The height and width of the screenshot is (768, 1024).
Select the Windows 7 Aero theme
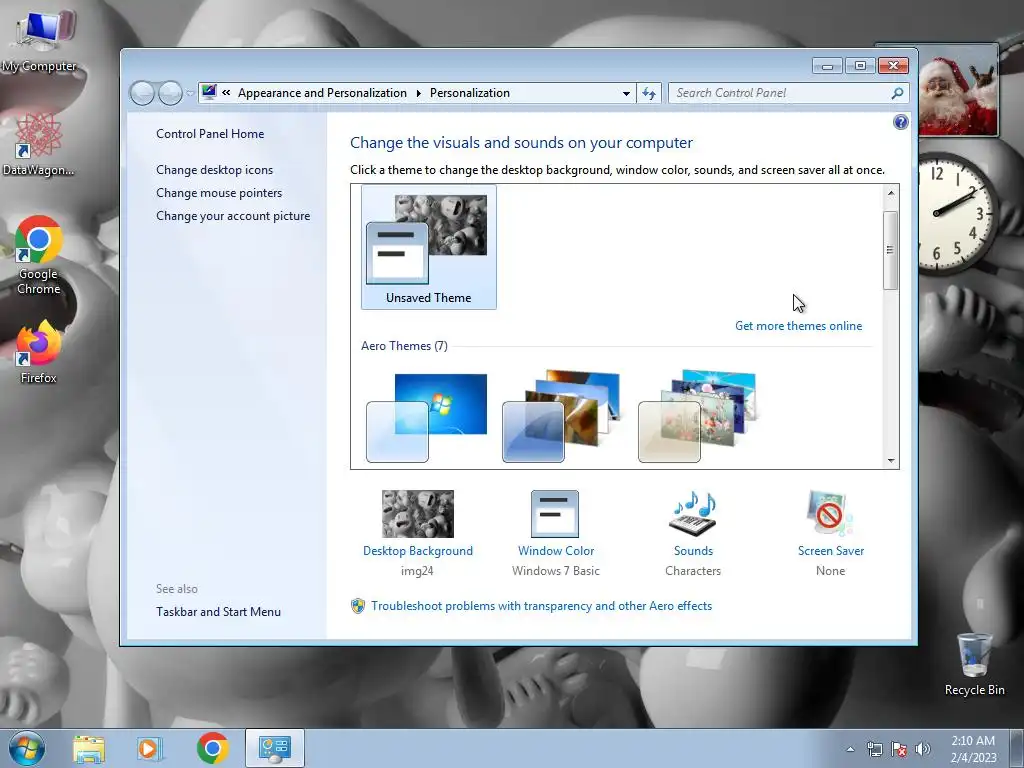426,418
